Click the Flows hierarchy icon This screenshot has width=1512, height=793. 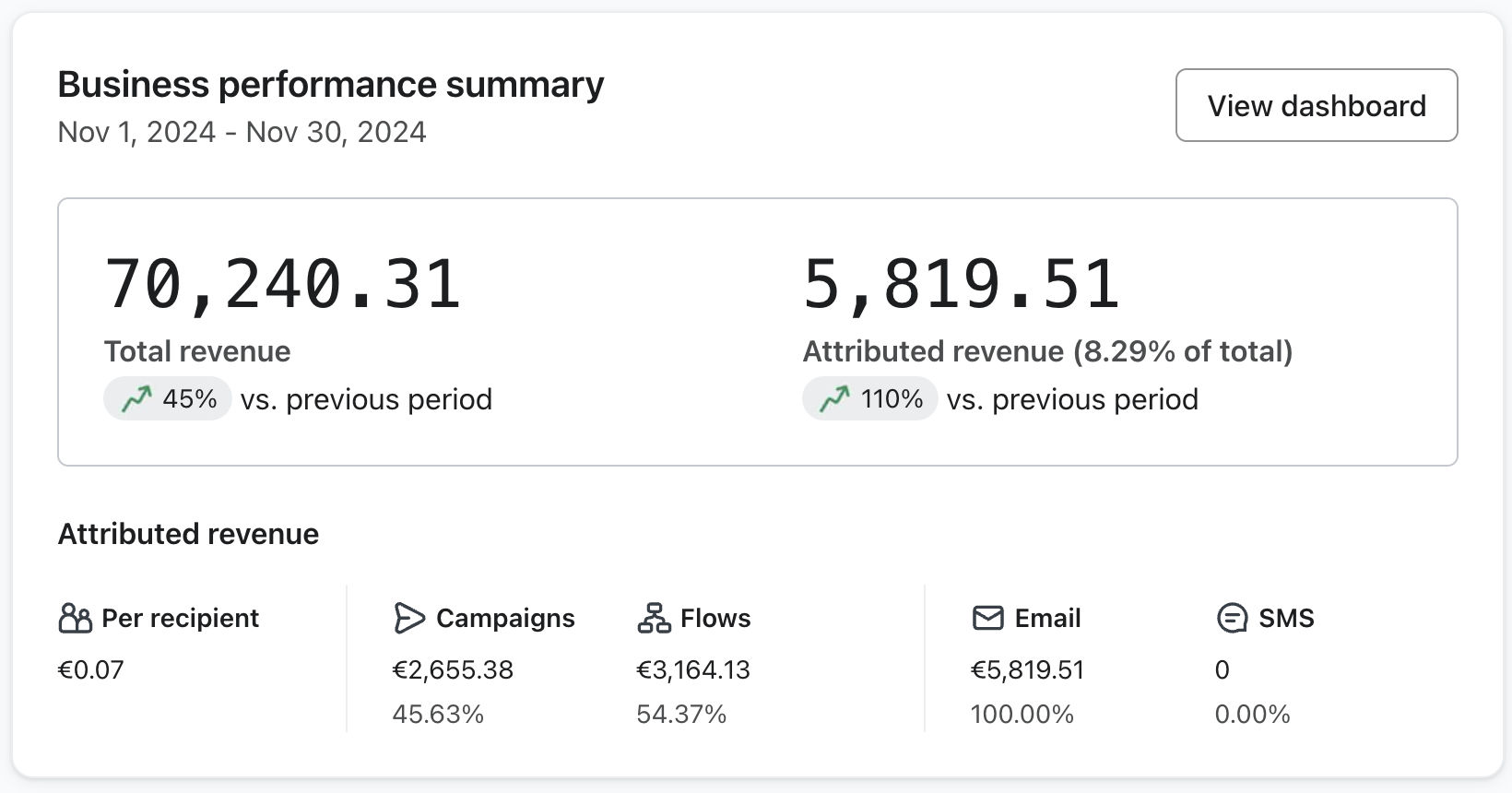[x=654, y=618]
